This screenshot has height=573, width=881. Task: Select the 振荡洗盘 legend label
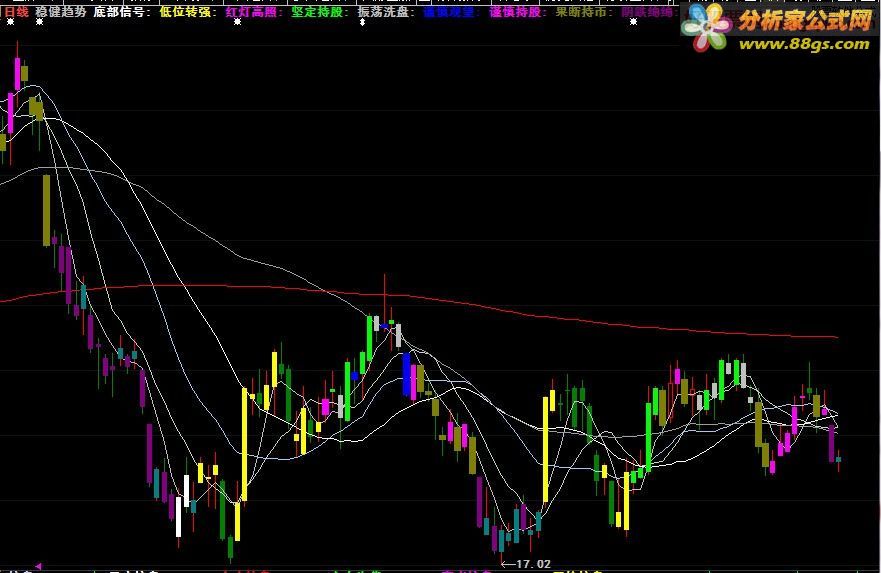click(387, 12)
